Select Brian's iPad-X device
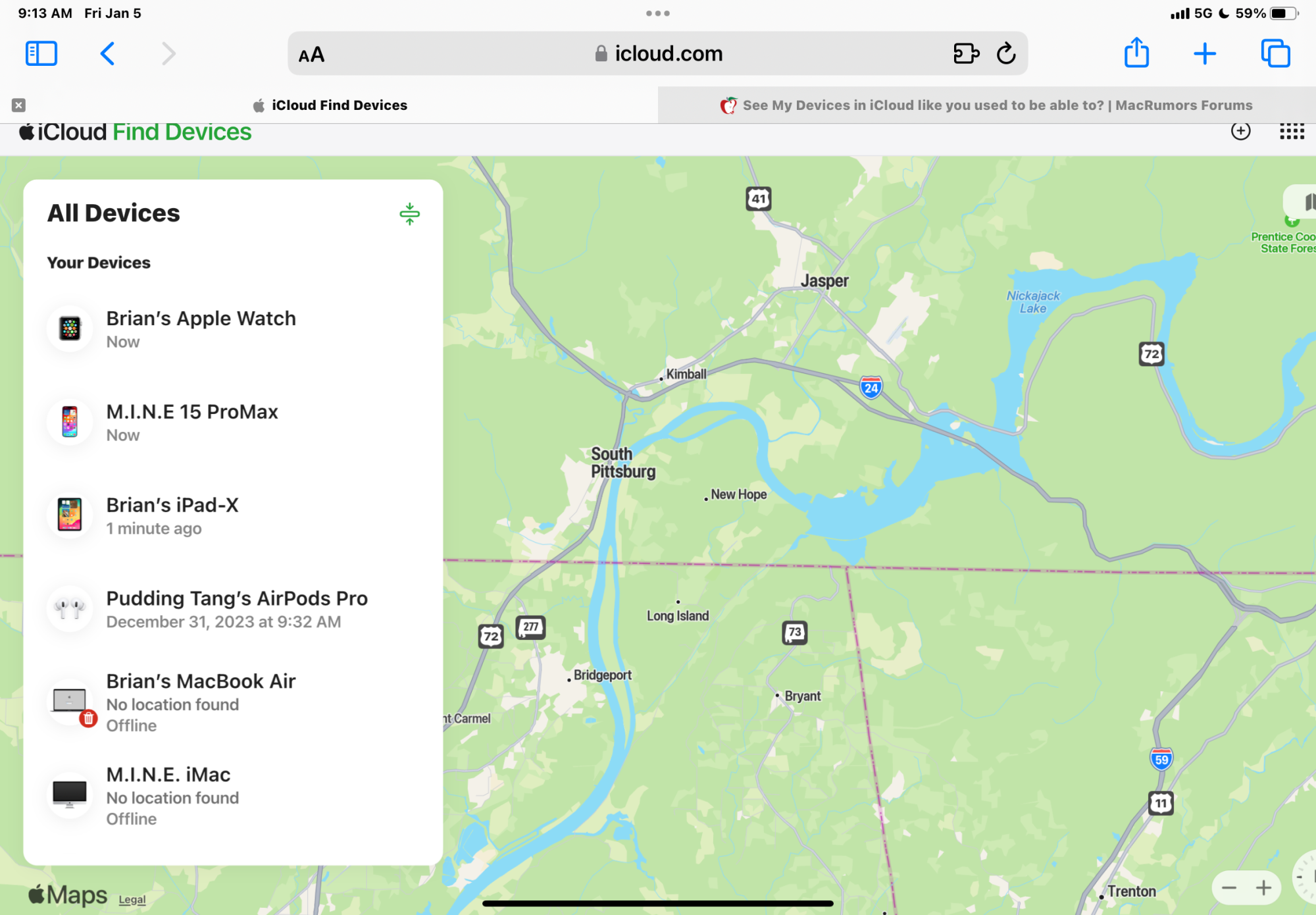 pos(234,515)
